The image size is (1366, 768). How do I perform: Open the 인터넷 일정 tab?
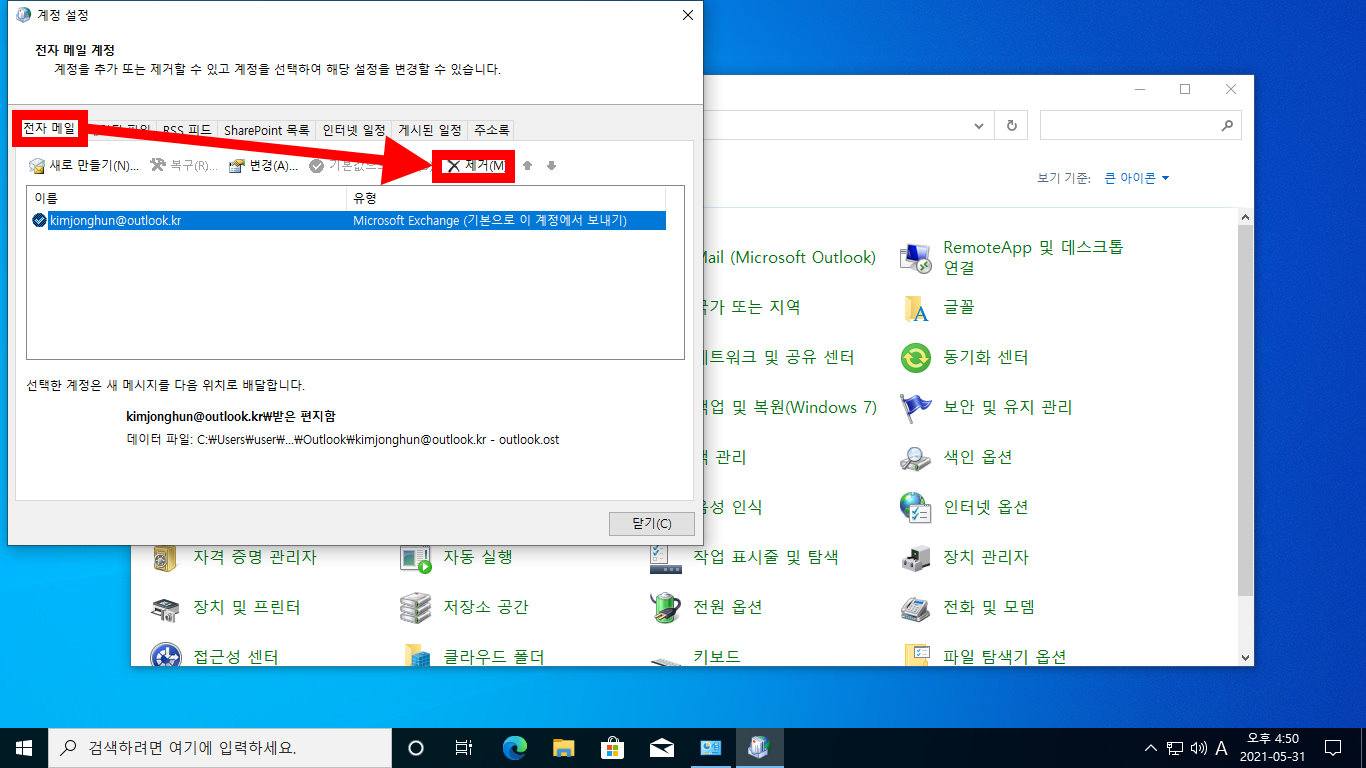354,130
